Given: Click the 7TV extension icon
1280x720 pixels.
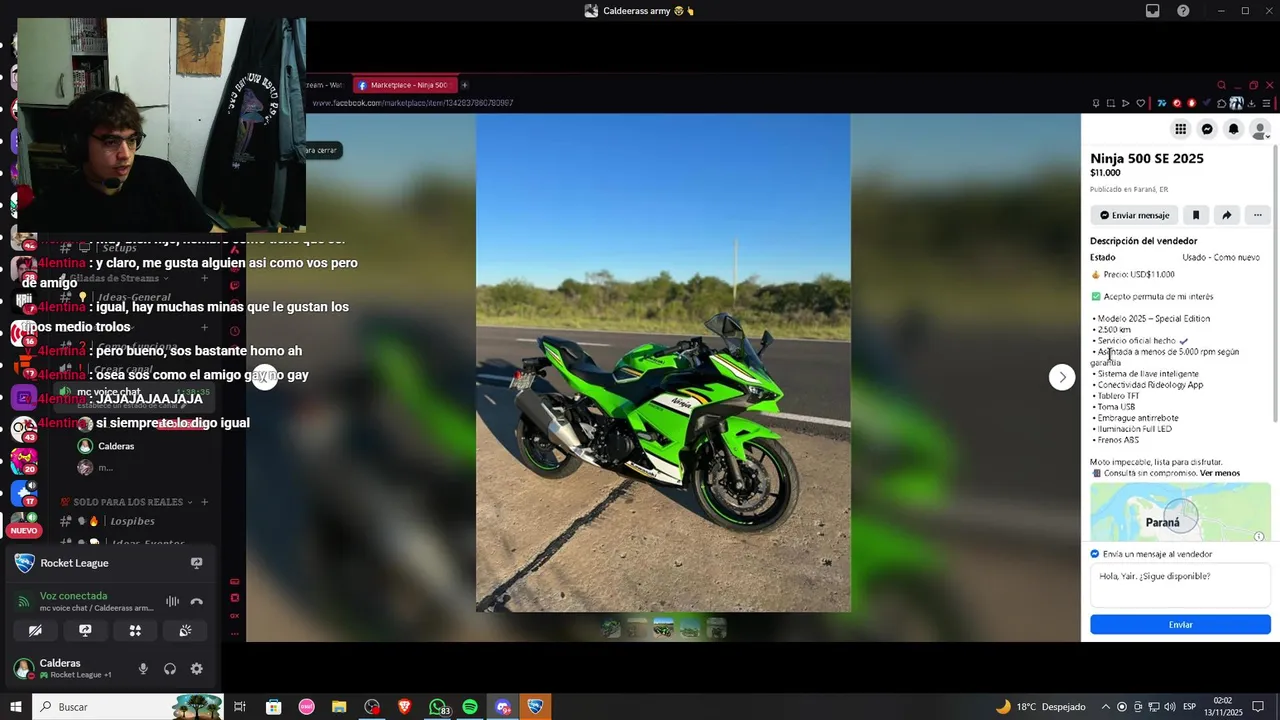Looking at the screenshot, I should pos(1162,103).
